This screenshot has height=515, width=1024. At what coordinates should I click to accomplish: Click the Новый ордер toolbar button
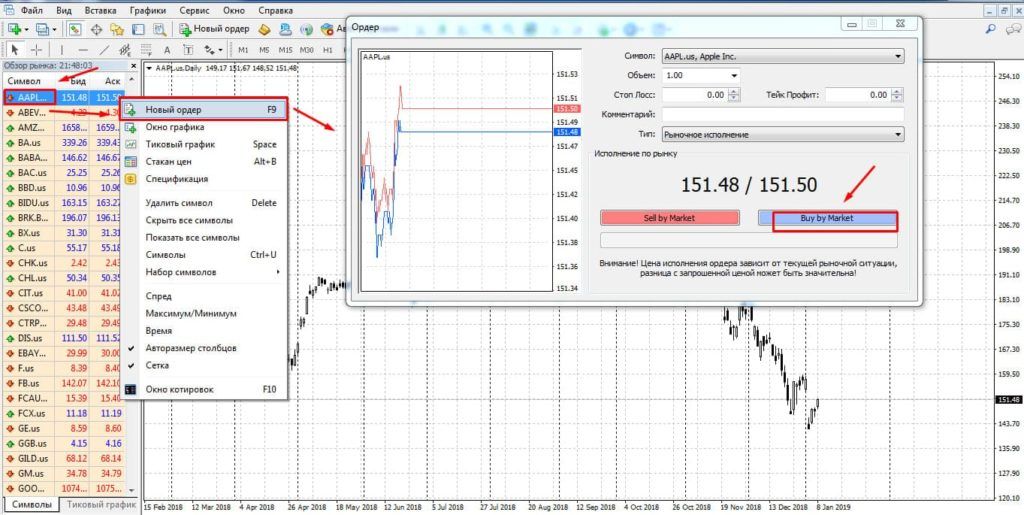[212, 29]
